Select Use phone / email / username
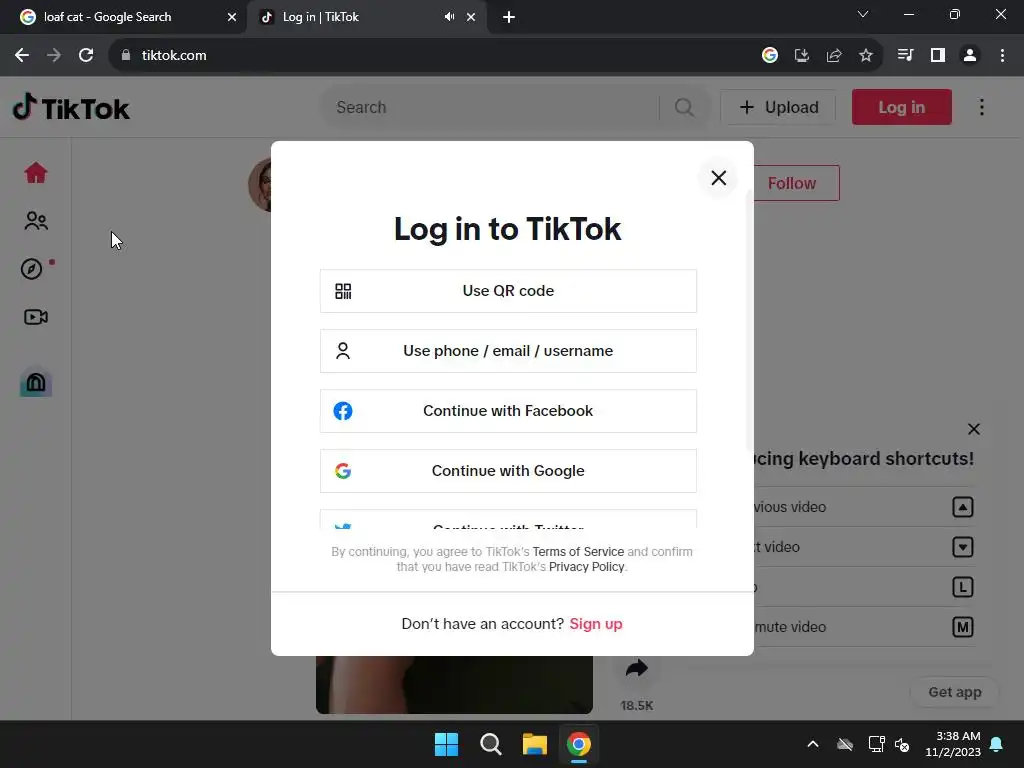 click(x=508, y=351)
